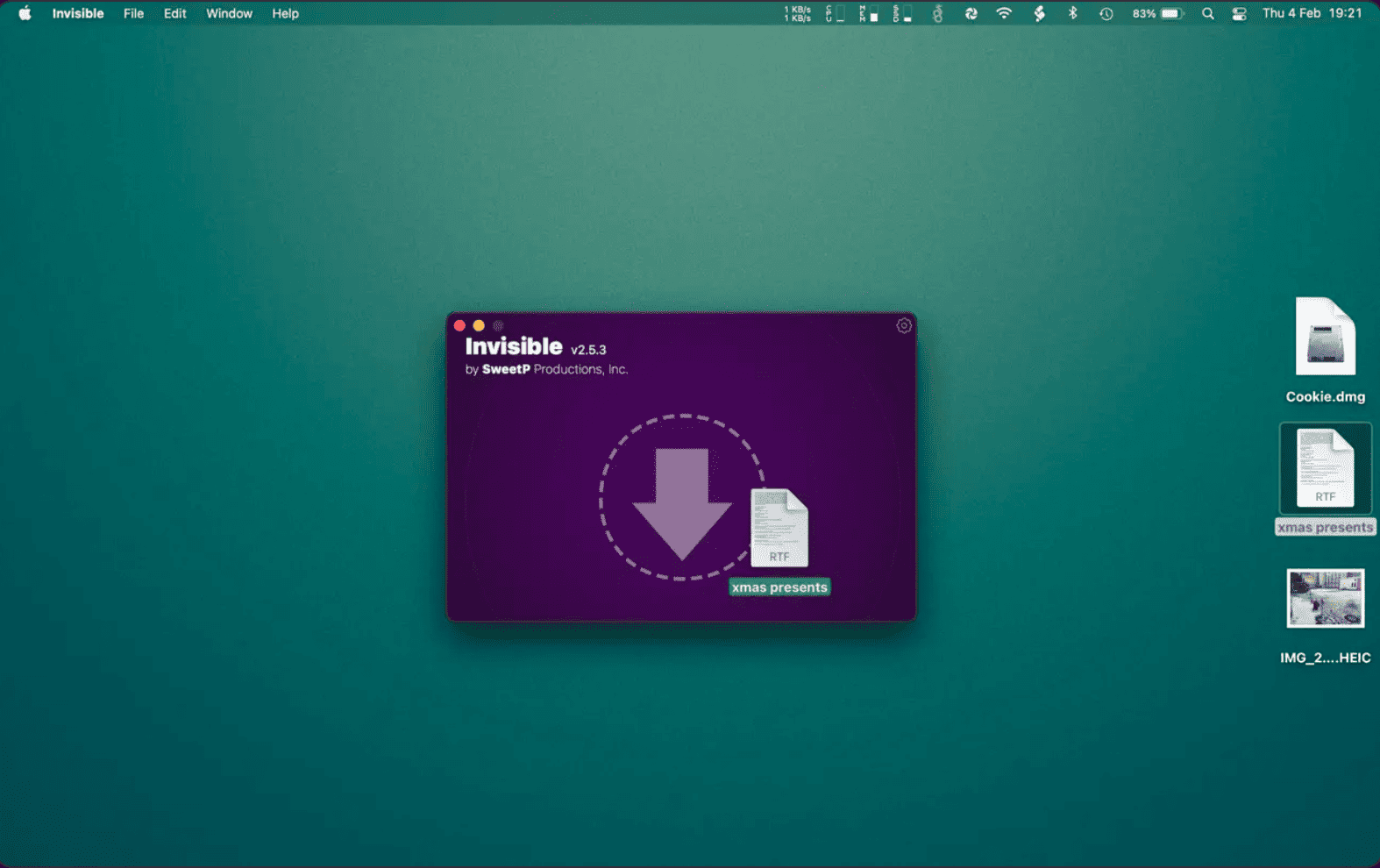
Task: Click the 83% battery status
Action: [1157, 13]
